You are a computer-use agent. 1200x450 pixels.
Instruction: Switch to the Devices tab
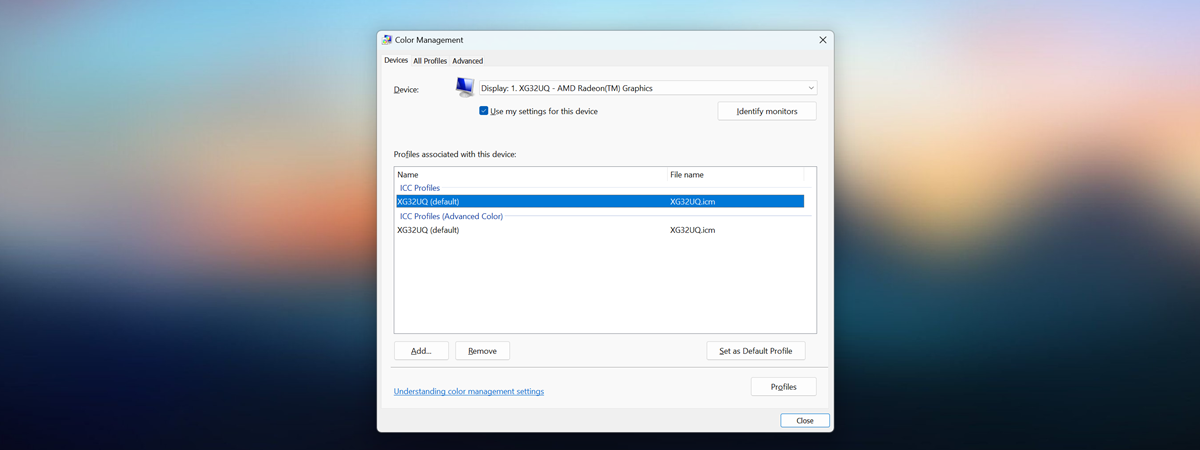(x=396, y=60)
